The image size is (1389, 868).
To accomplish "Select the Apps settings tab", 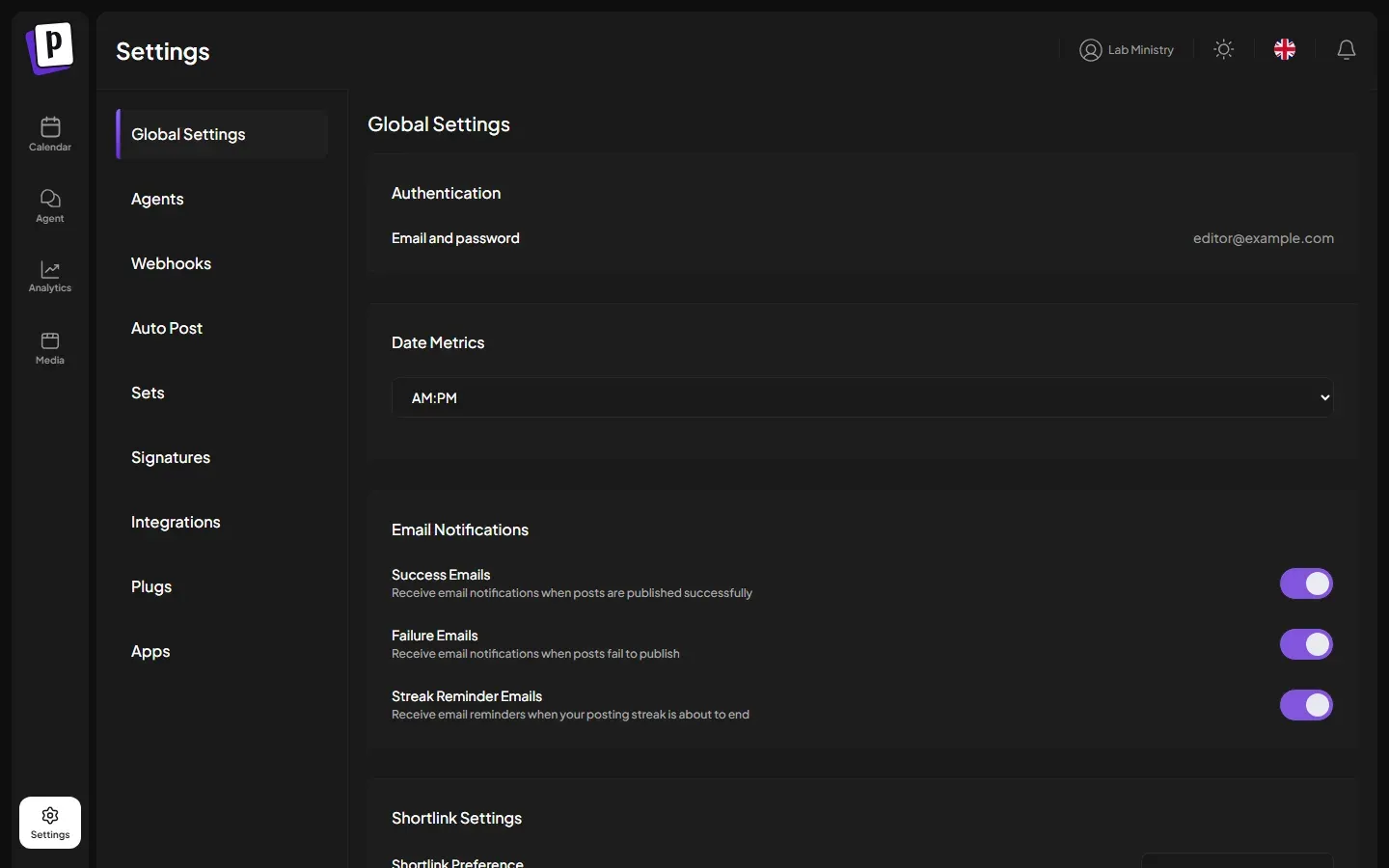I will coord(222,651).
